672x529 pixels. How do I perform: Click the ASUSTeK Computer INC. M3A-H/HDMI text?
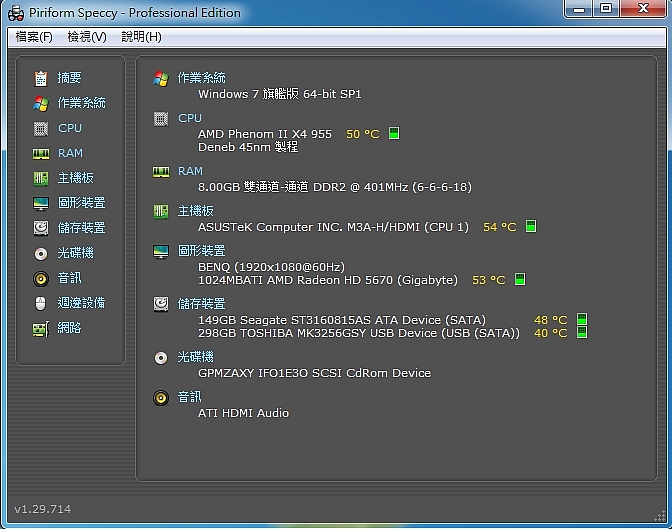[x=333, y=227]
